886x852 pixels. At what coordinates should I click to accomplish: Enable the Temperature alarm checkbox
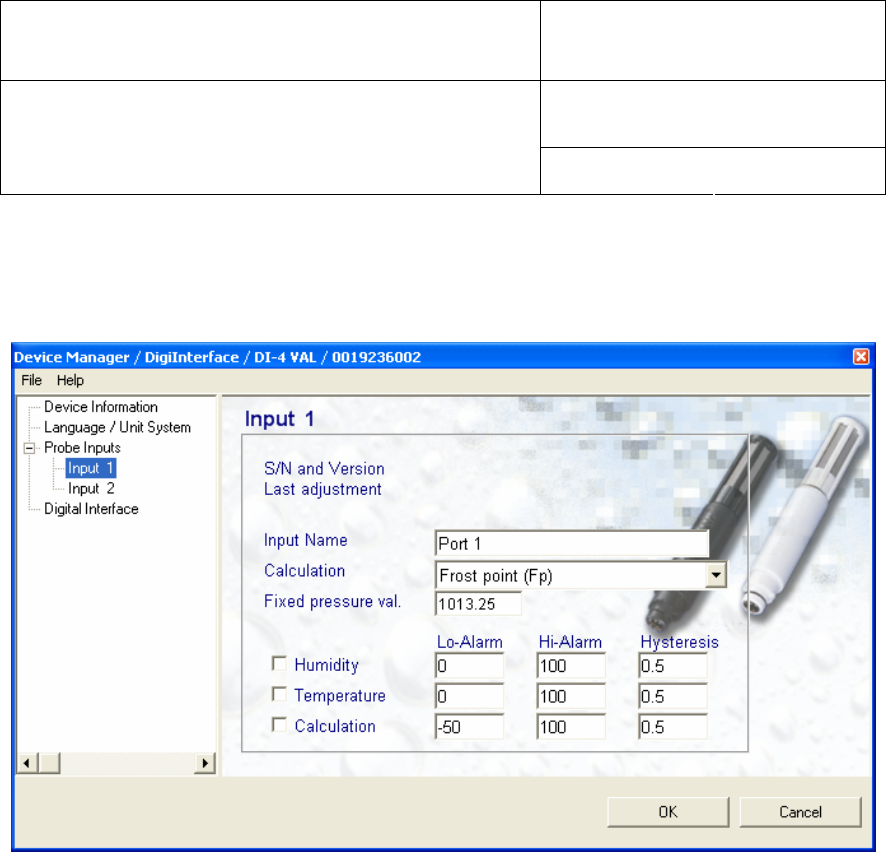pyautogui.click(x=279, y=694)
